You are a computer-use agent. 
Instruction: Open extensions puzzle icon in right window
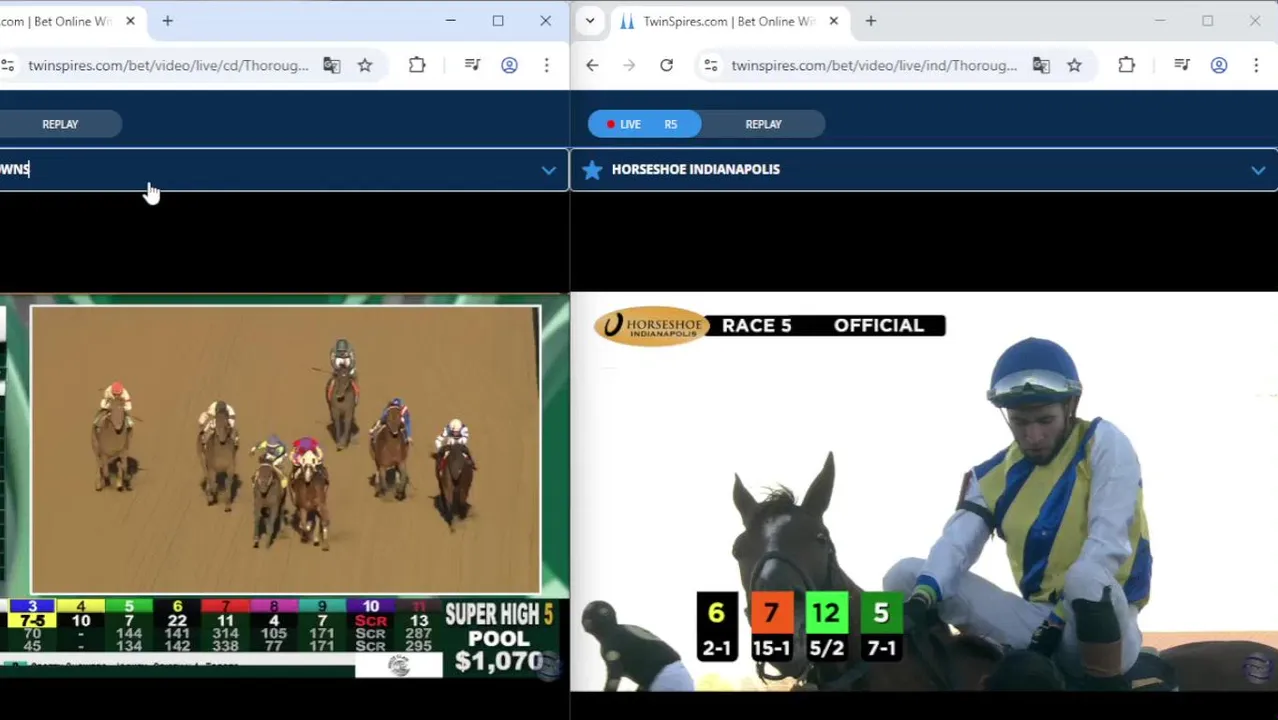1126,65
